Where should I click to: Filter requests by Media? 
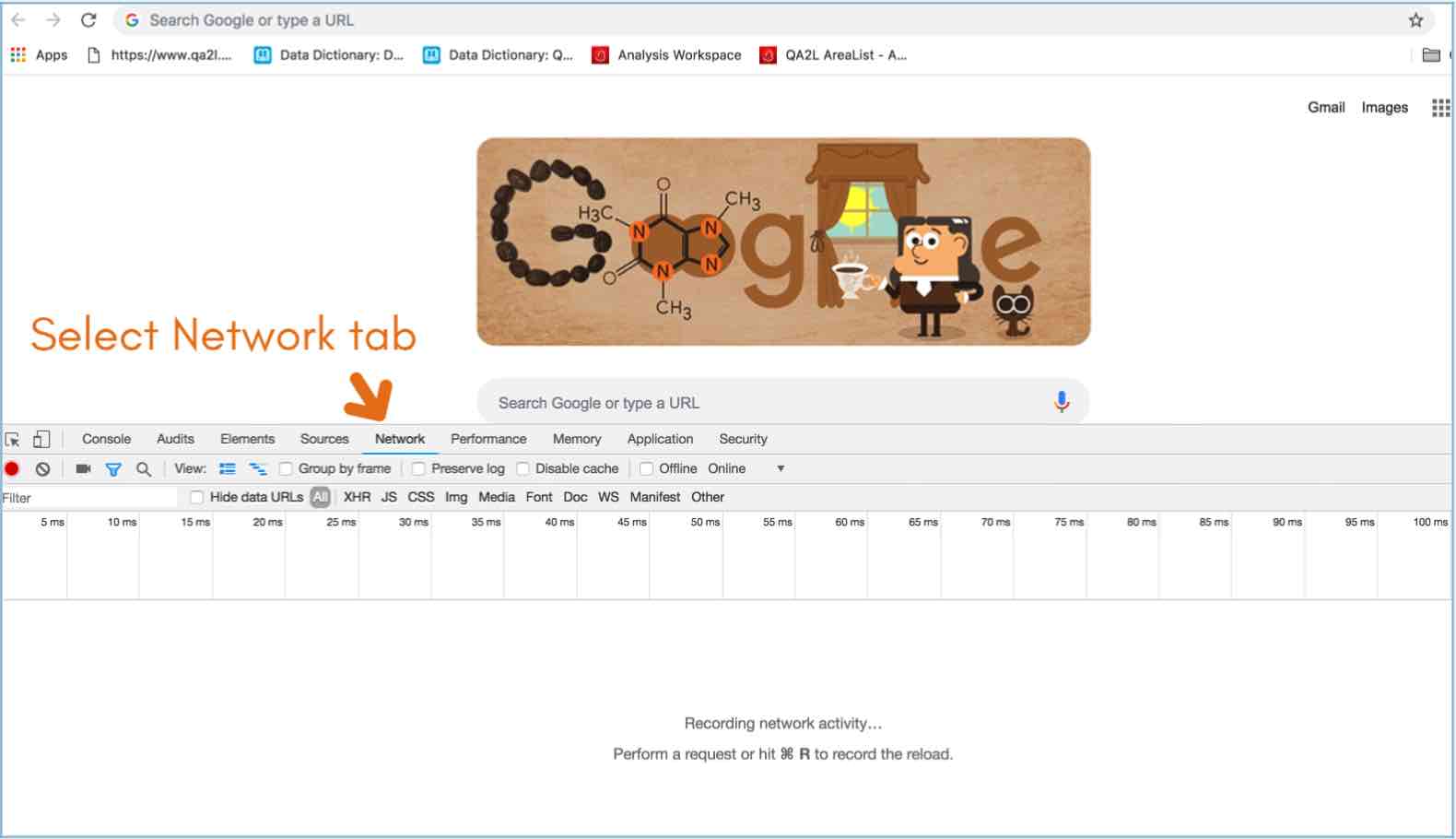(497, 498)
